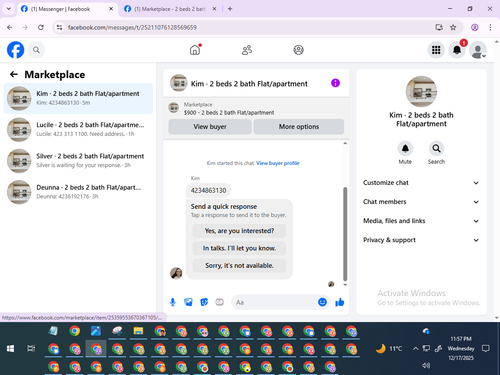This screenshot has width=500, height=375.
Task: Open the Windows notification center icon
Action: [486, 349]
